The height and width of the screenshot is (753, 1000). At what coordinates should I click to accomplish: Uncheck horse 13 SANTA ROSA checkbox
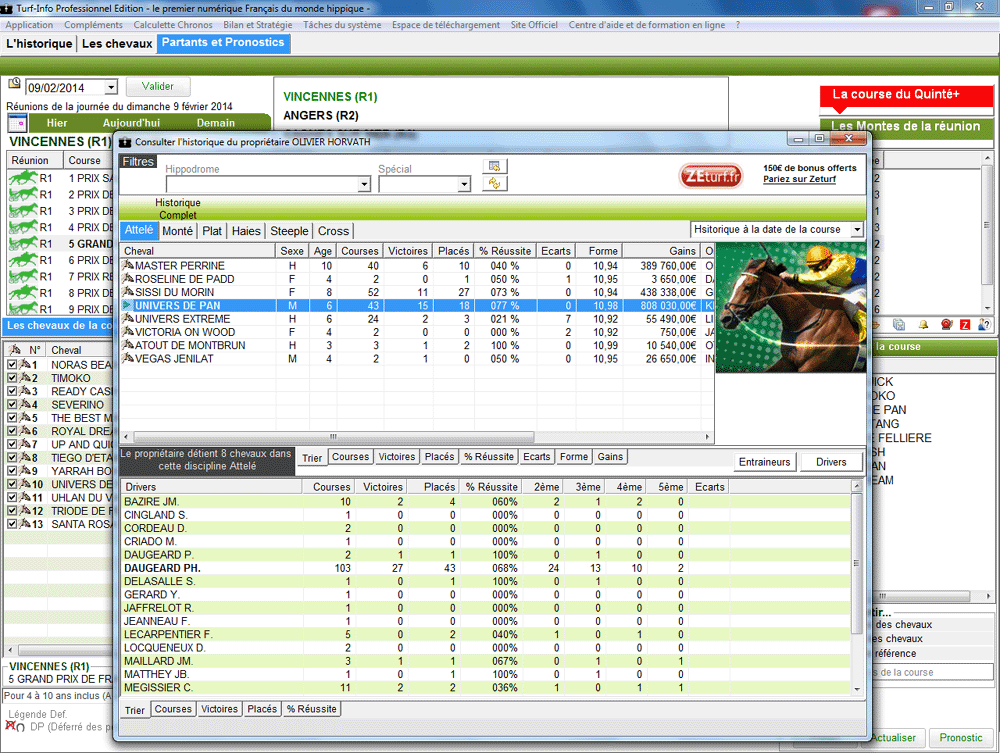pos(12,523)
